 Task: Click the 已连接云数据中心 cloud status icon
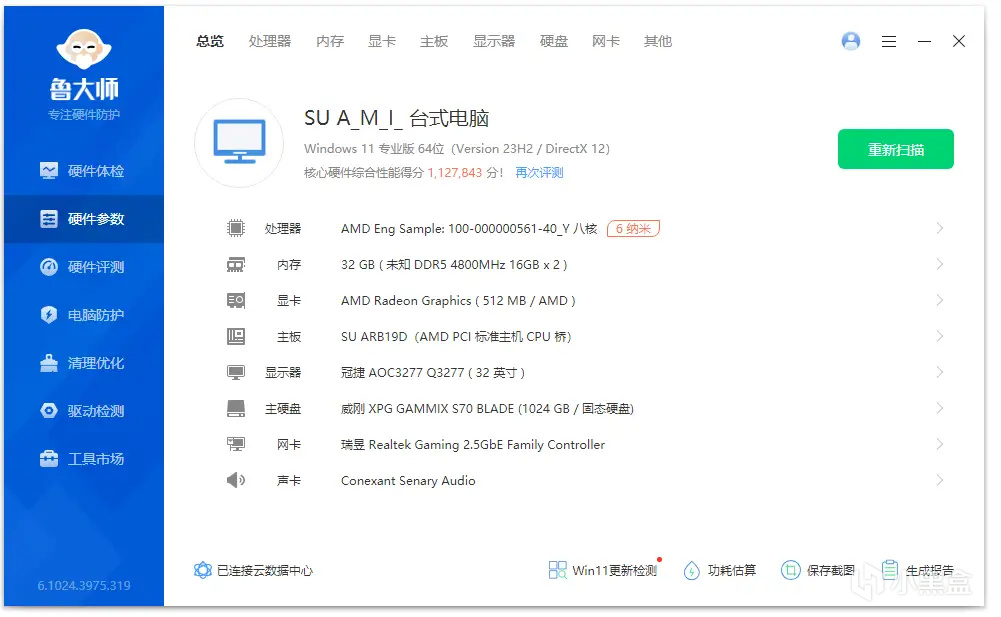click(202, 570)
